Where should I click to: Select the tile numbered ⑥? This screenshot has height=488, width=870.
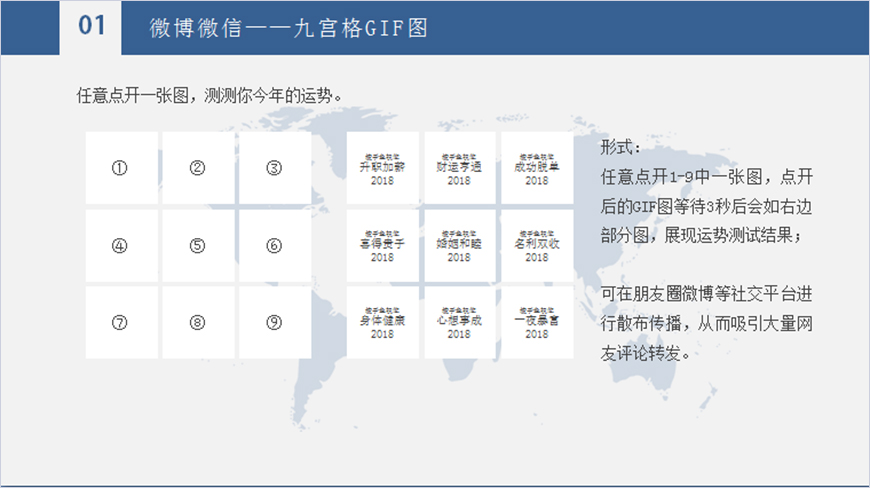(274, 245)
